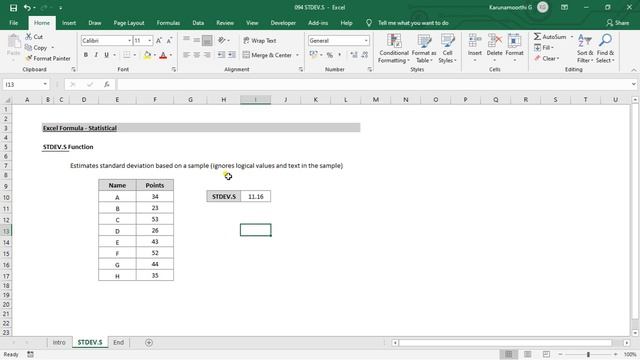Open Conditional Formatting dropdown

point(393,49)
